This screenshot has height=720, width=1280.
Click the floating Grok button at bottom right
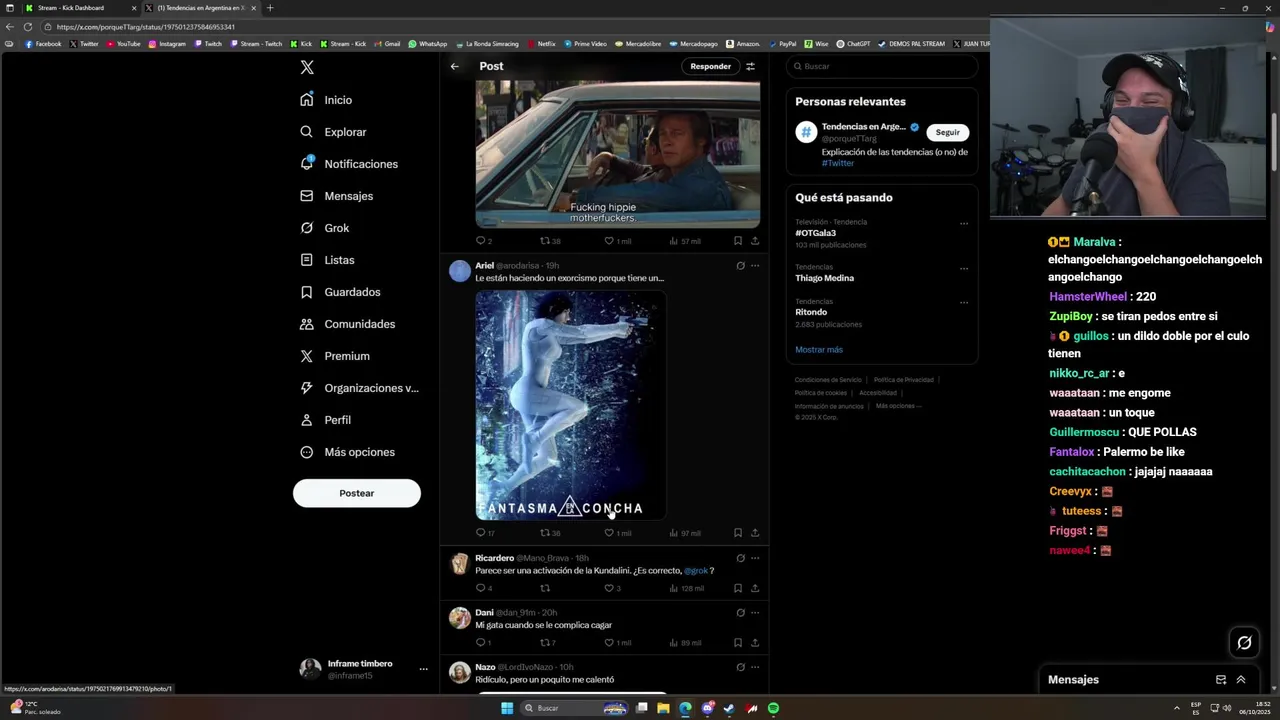click(x=1244, y=643)
